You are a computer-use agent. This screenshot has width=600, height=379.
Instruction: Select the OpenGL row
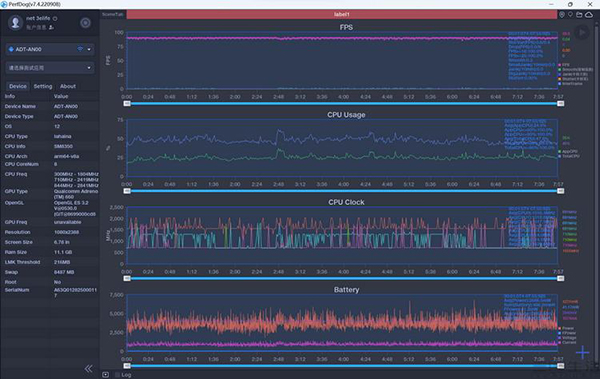click(x=50, y=208)
